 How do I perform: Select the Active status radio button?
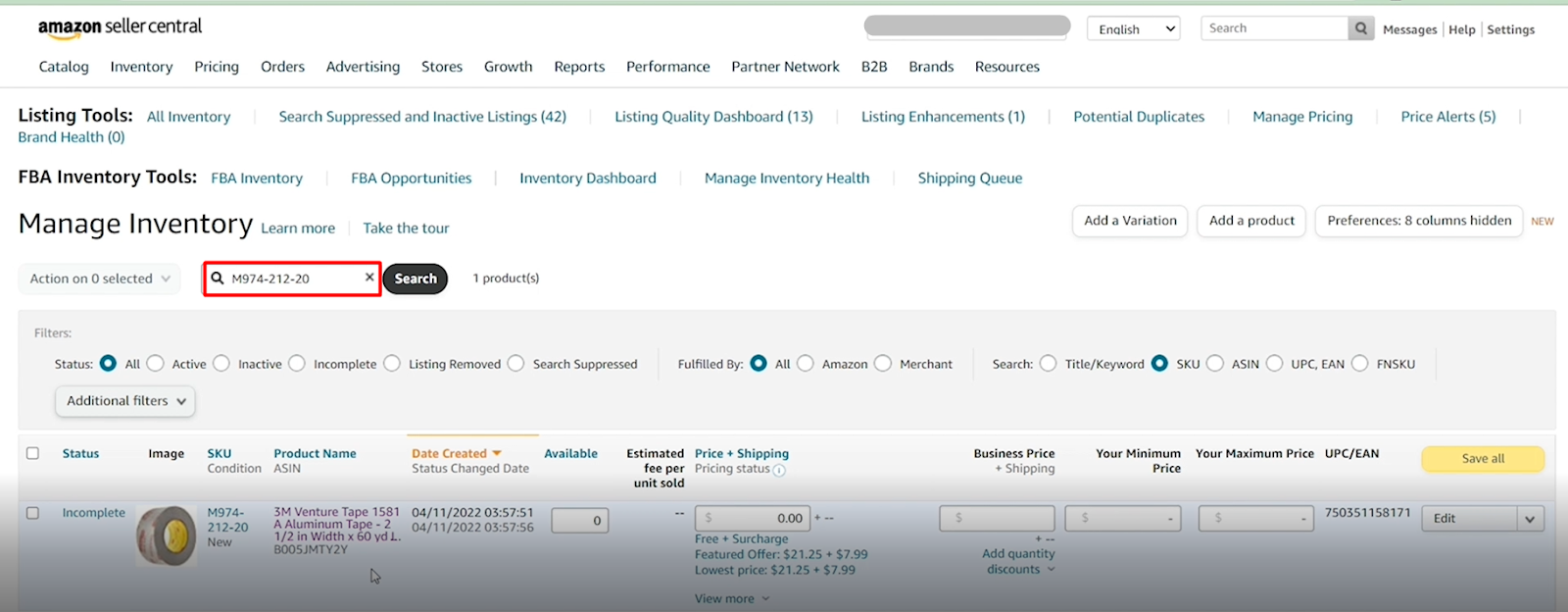(x=155, y=364)
